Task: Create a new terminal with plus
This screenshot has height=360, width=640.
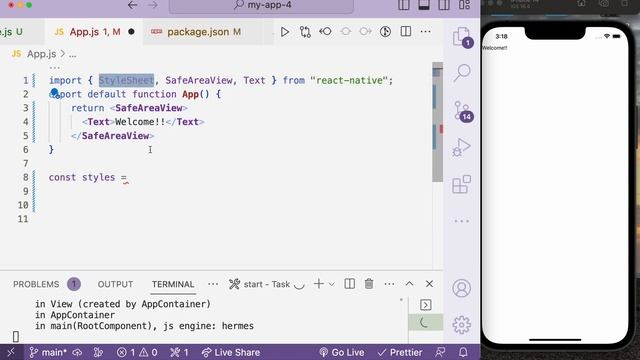Action: click(319, 284)
